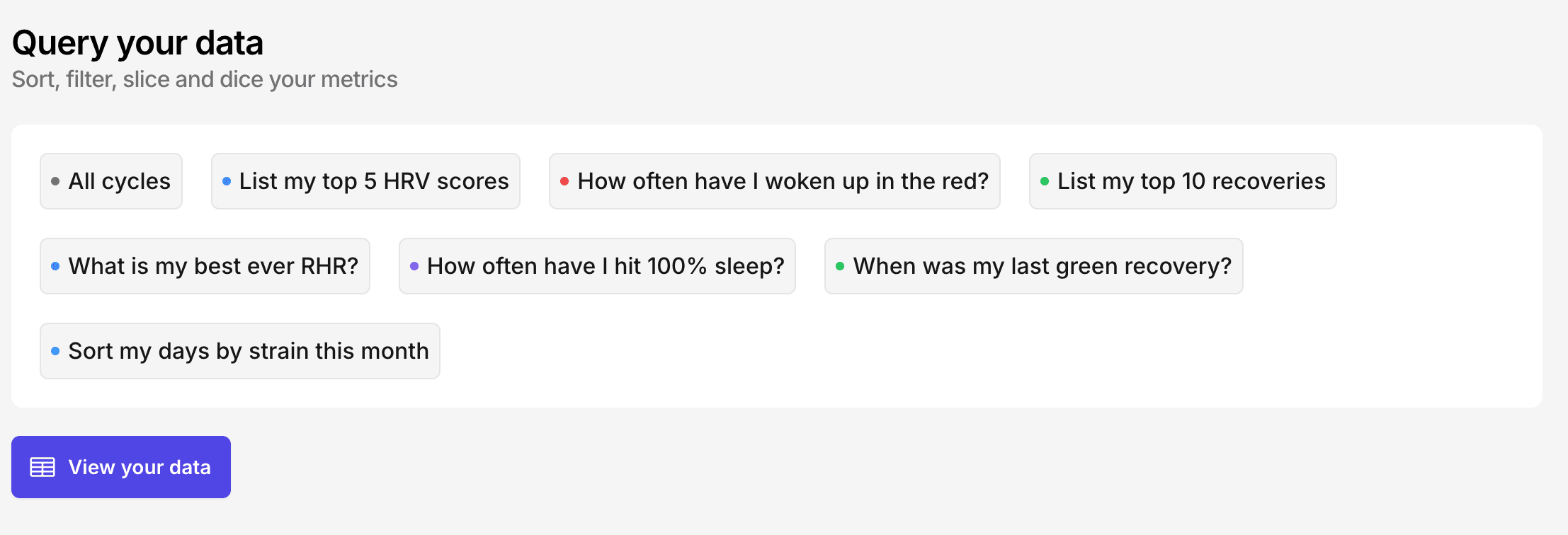The image size is (1568, 535).
Task: Click the table icon in View your data
Action: pyautogui.click(x=42, y=467)
